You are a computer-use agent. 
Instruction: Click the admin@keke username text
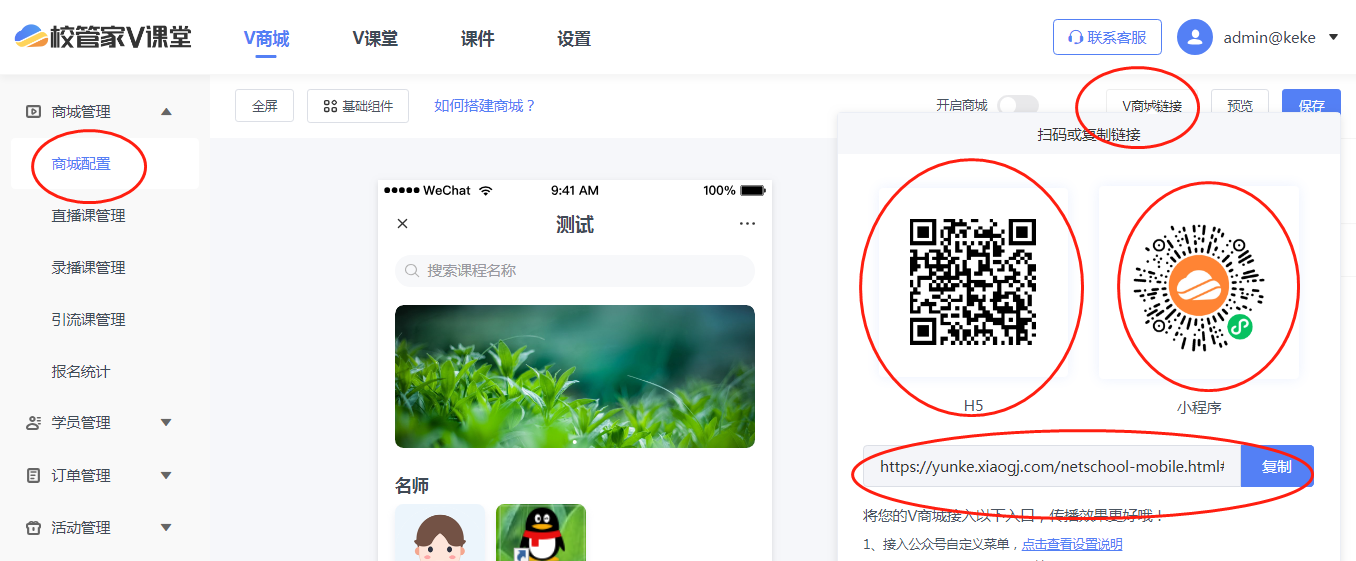click(x=1269, y=38)
